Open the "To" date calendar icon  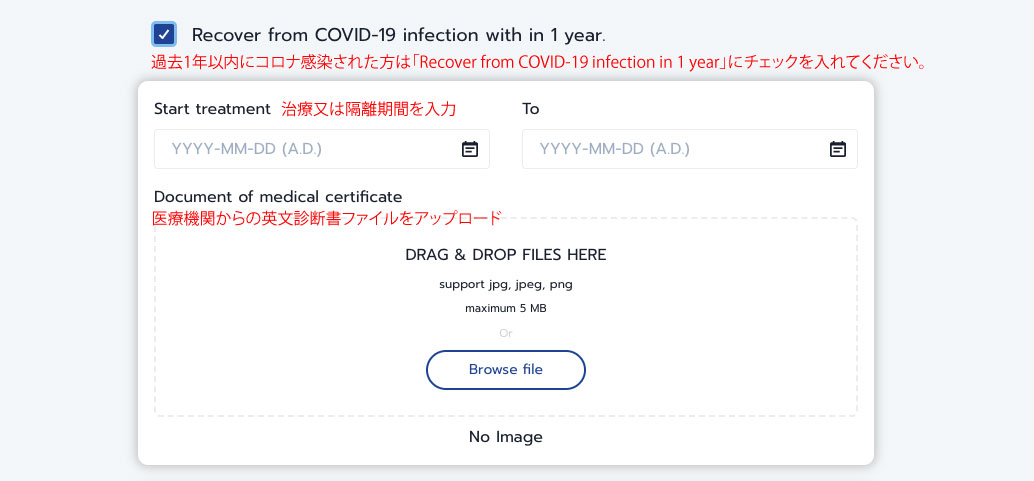[x=838, y=149]
